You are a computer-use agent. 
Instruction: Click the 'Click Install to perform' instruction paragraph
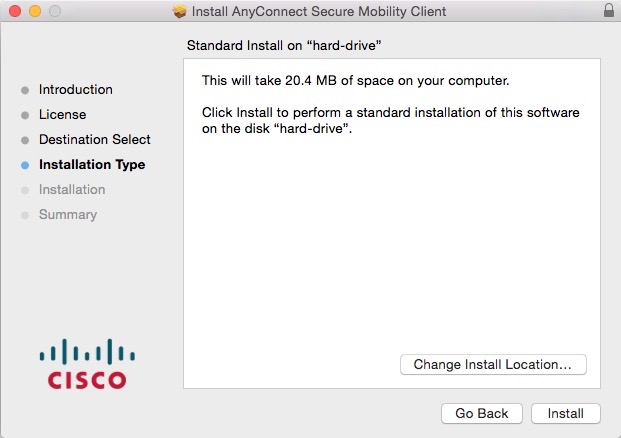[x=390, y=121]
